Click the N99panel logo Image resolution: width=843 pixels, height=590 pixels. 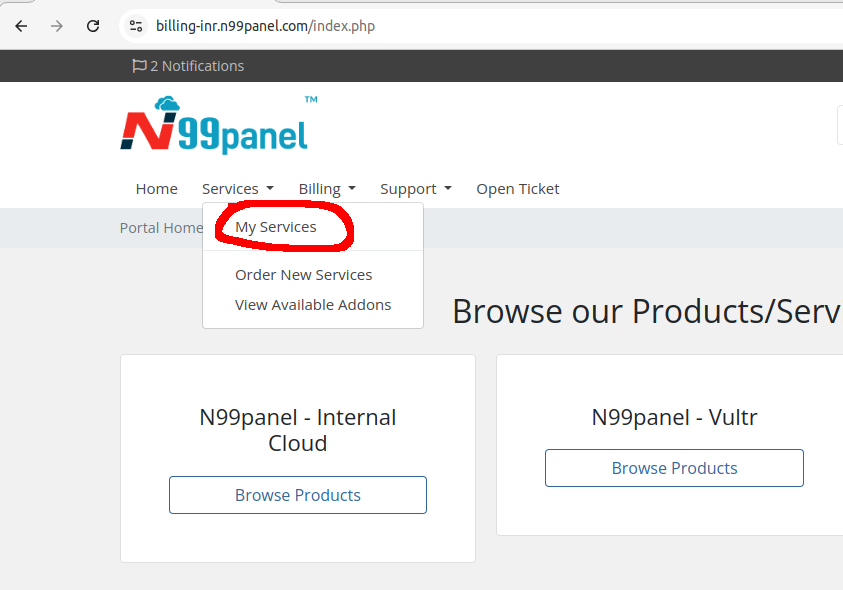click(x=214, y=124)
